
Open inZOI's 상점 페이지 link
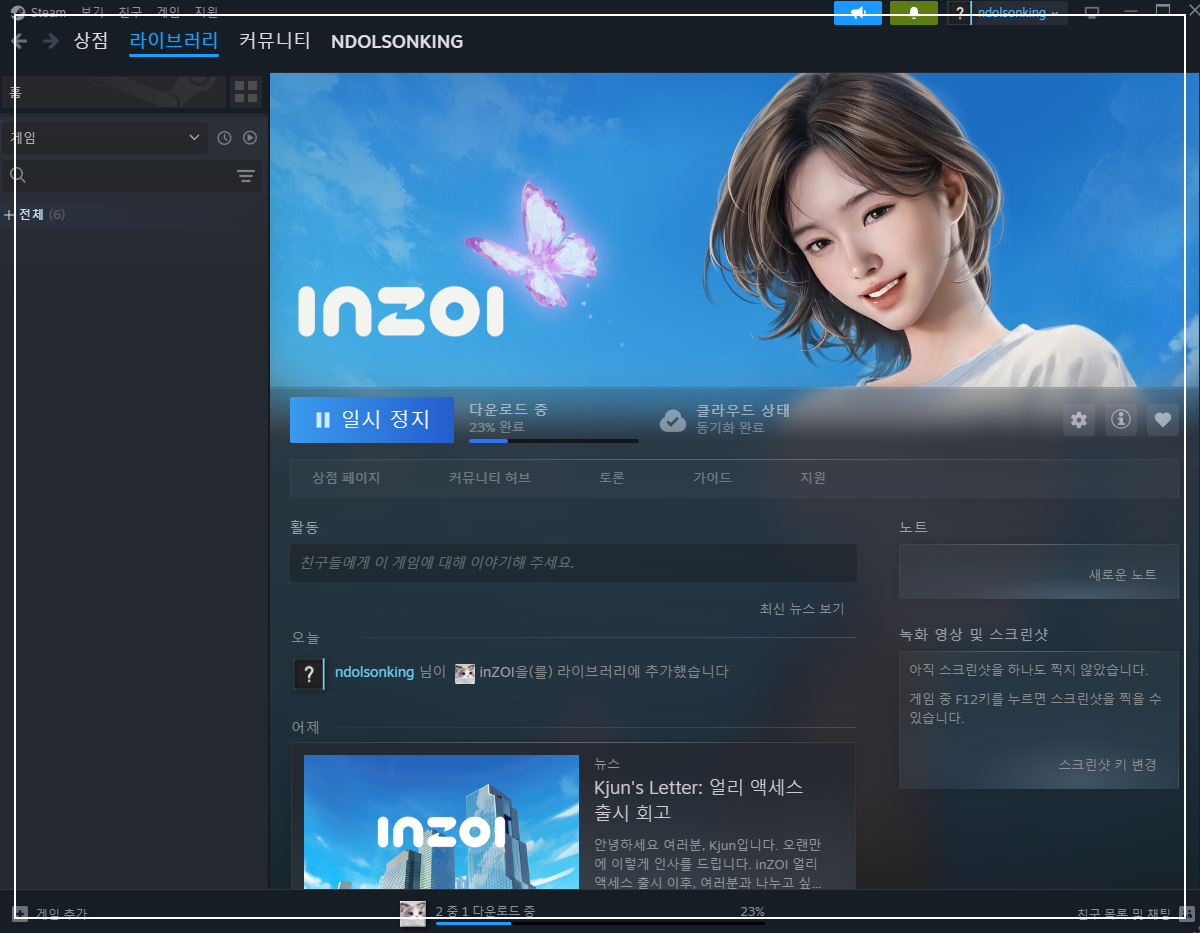point(346,478)
